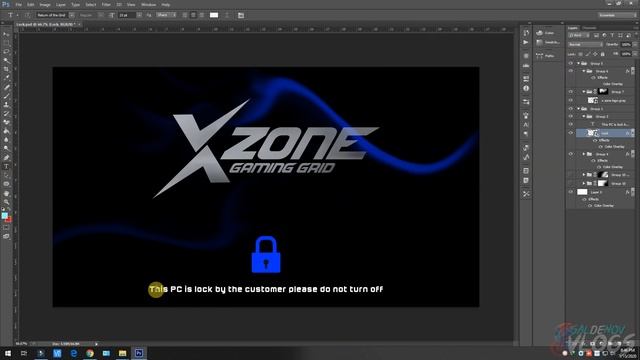
Task: Open the collapsed Swatches panel
Action: [547, 42]
